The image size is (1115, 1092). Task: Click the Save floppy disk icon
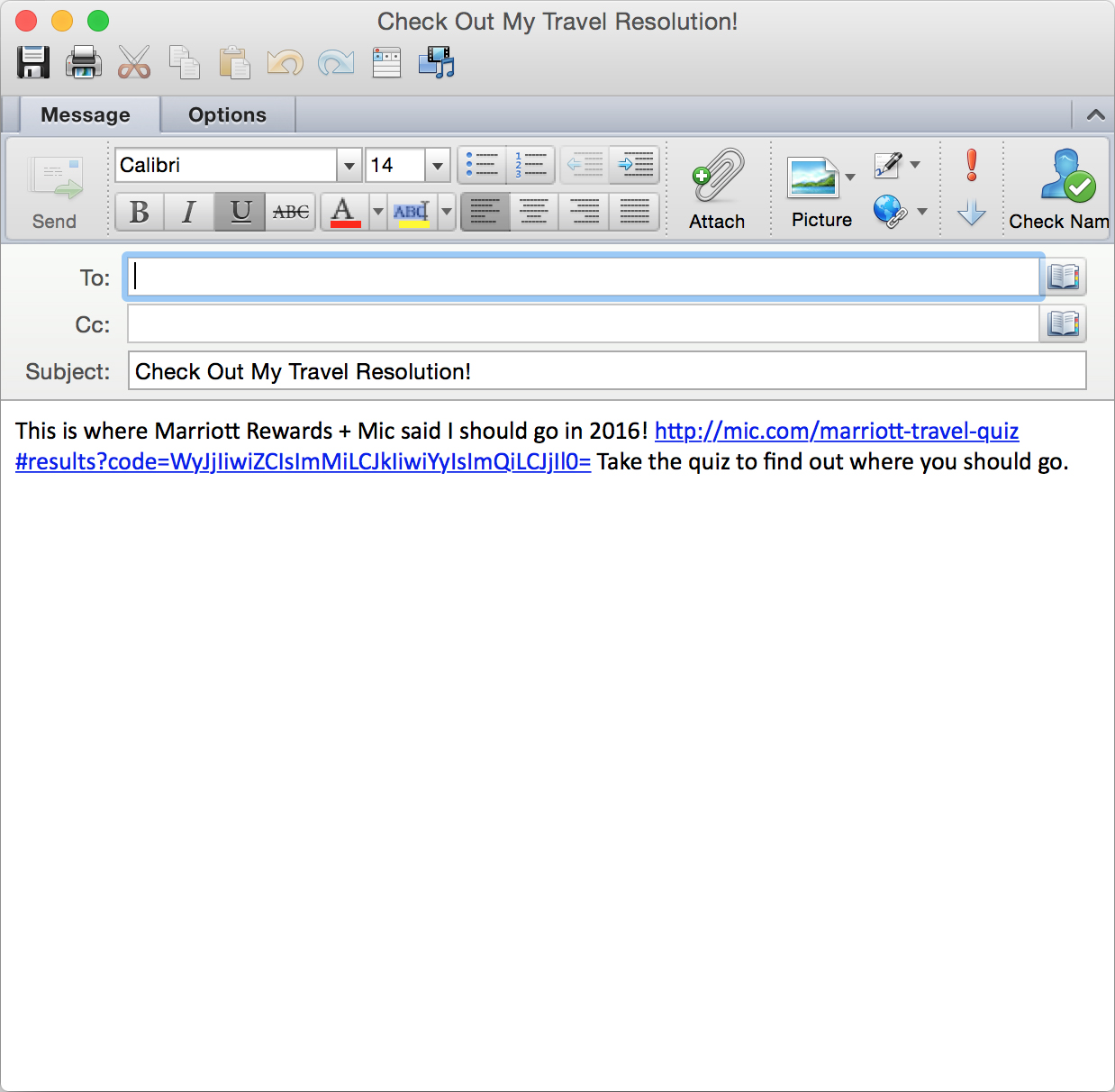pyautogui.click(x=33, y=62)
